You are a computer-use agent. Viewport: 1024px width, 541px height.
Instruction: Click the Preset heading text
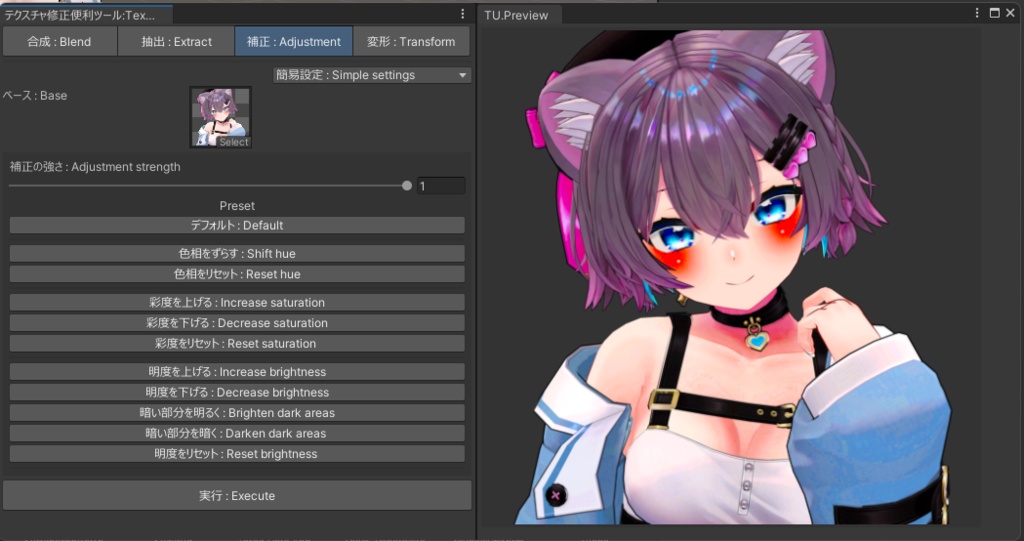coord(237,206)
